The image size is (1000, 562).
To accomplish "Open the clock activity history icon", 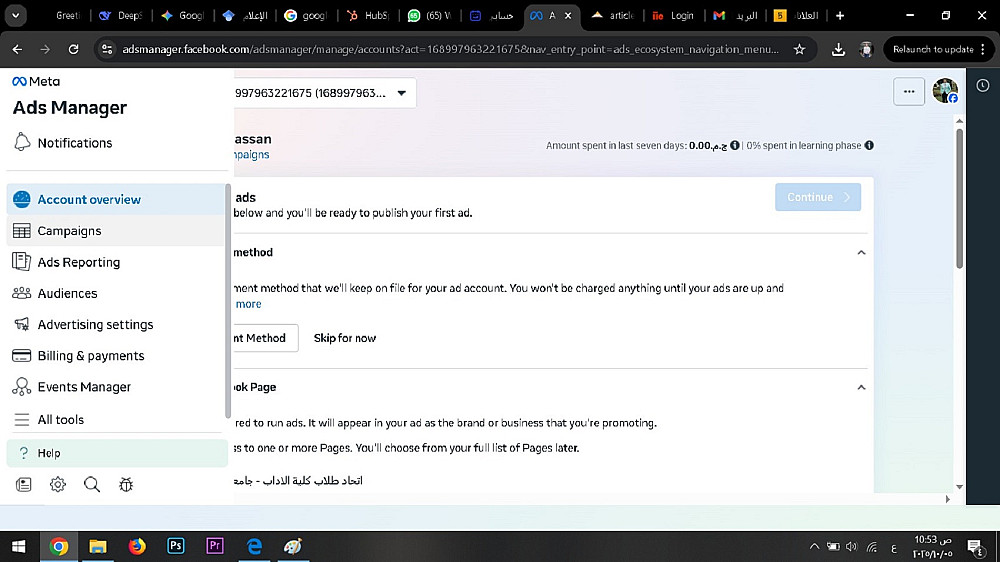I will coord(983,85).
